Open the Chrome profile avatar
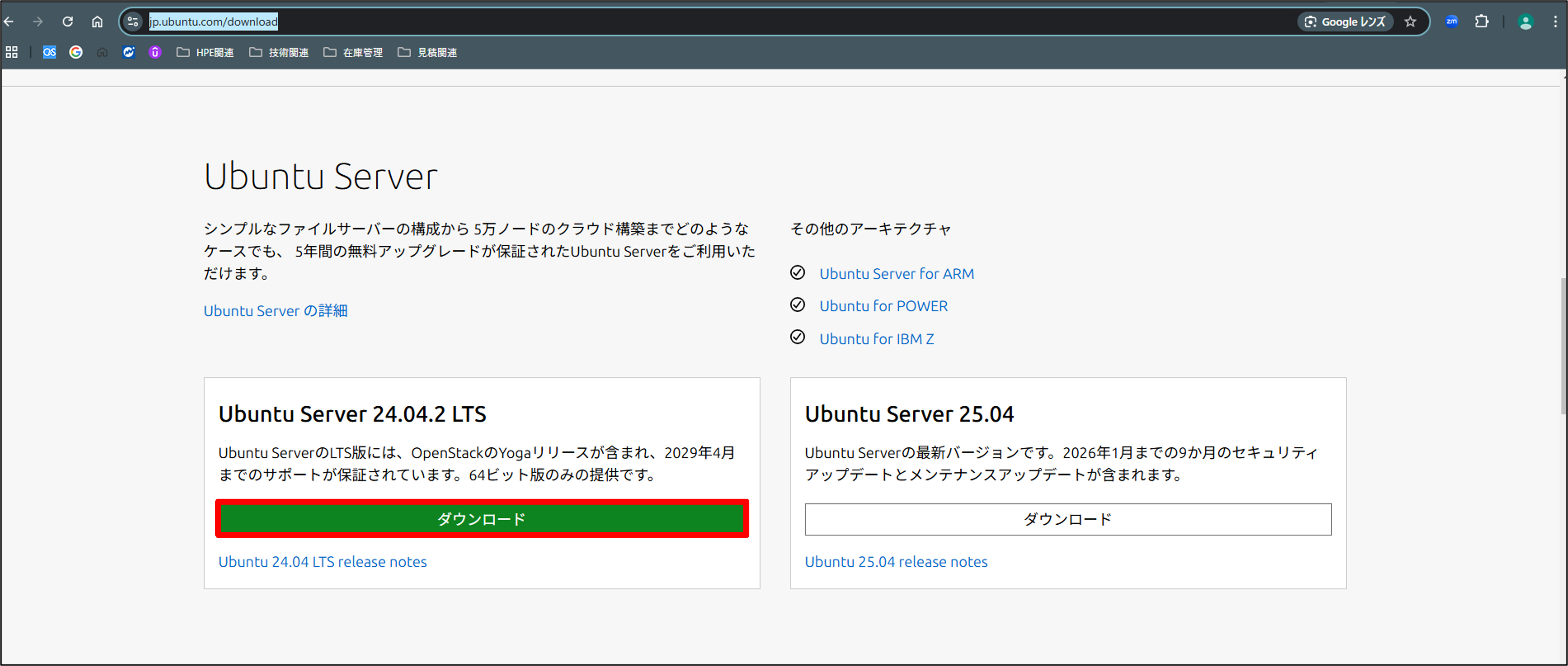 [1525, 22]
